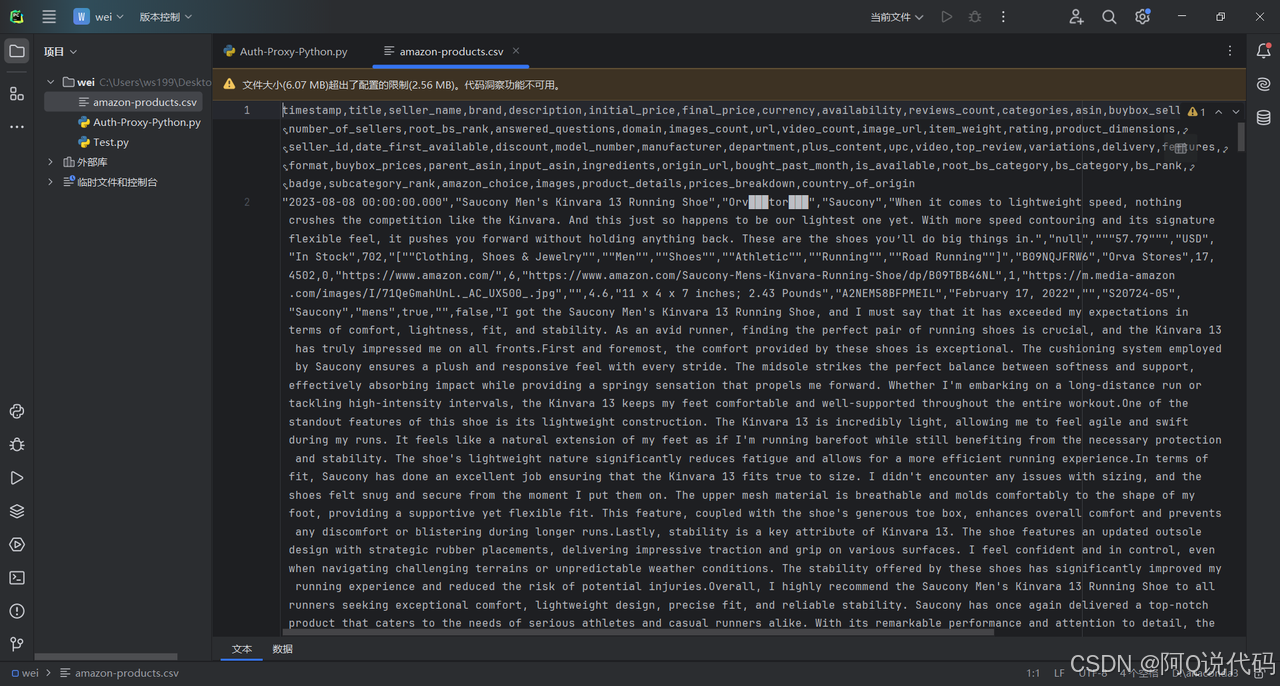Expand the 临时文件和控制台 scratches node

(x=51, y=182)
